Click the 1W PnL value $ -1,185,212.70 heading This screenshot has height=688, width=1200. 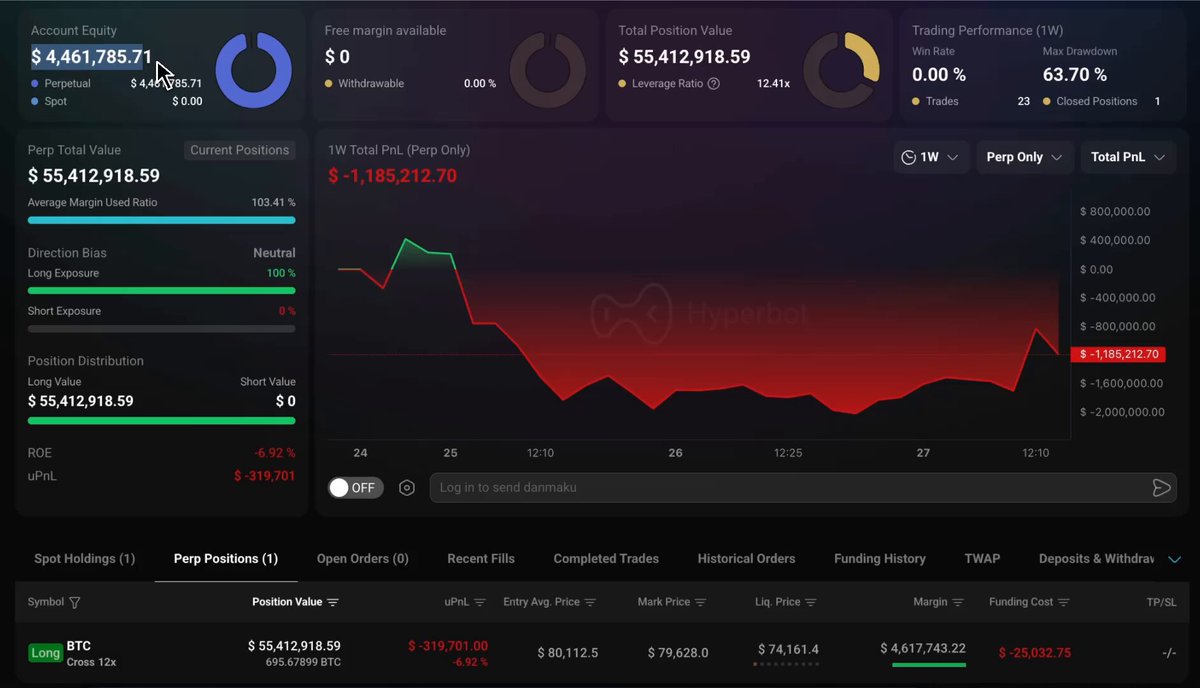click(x=392, y=176)
